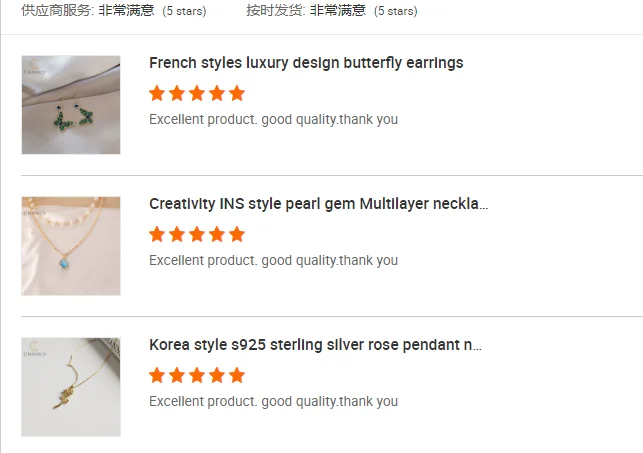Open the butterfly earrings product thumbnail
The width and height of the screenshot is (643, 453).
pyautogui.click(x=71, y=105)
